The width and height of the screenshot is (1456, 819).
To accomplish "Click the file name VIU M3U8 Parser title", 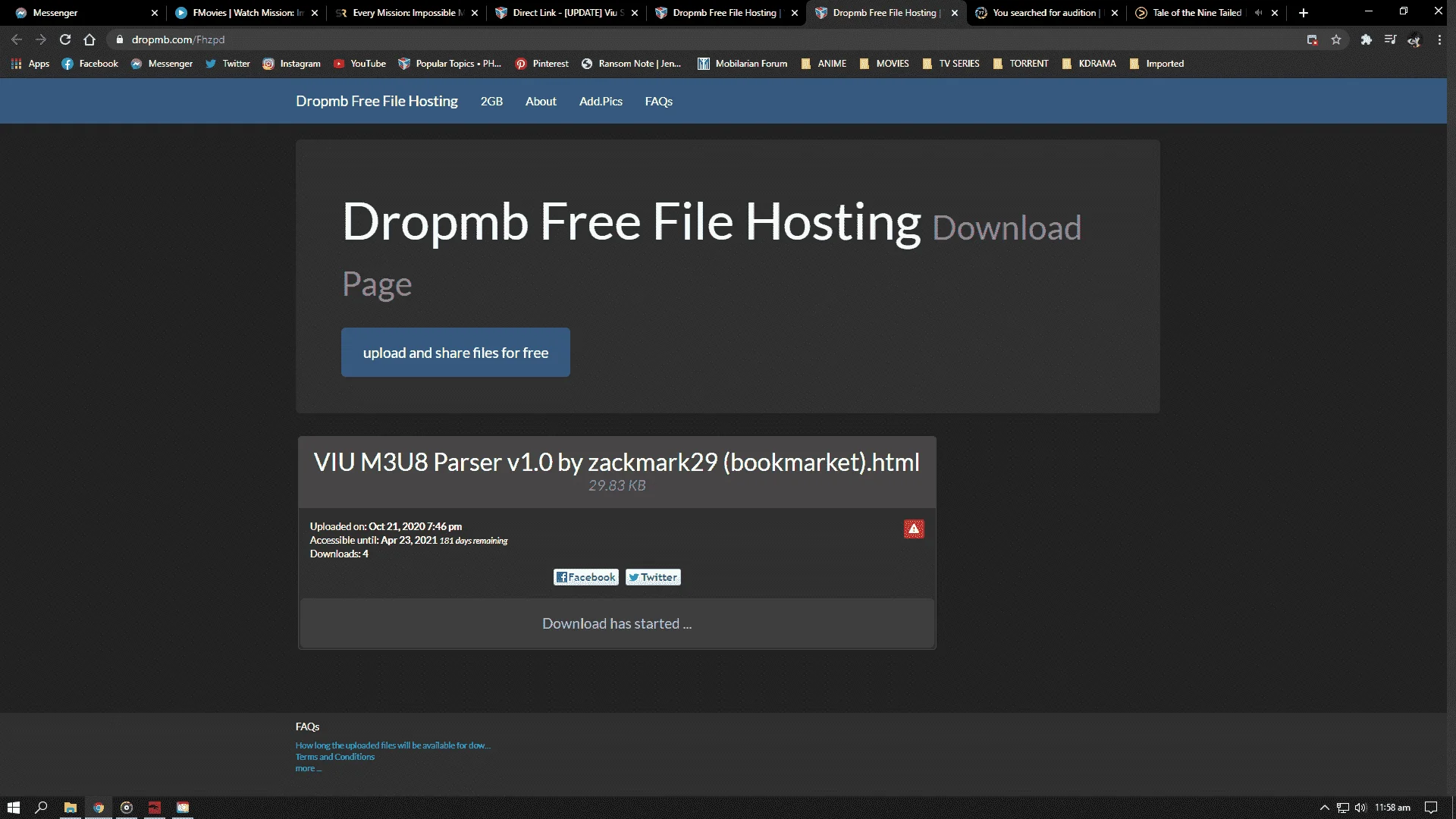I will coord(617,462).
